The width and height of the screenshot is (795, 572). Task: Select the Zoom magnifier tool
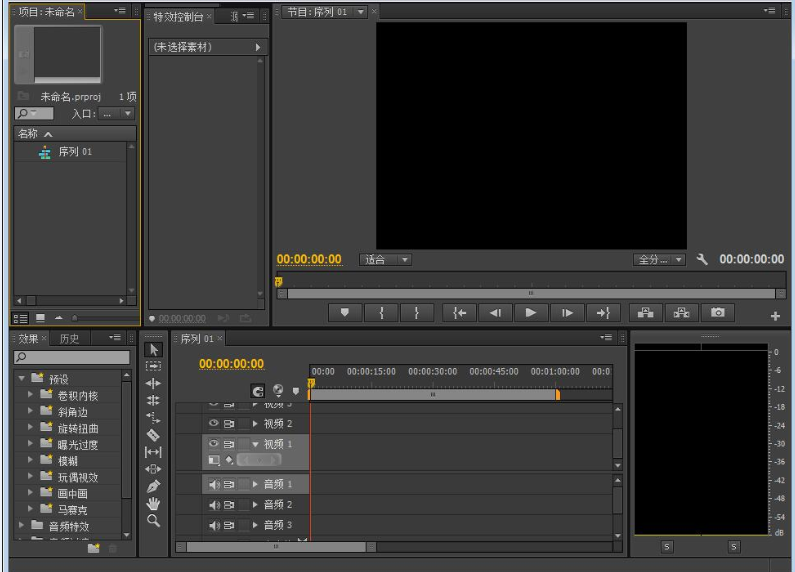point(154,521)
